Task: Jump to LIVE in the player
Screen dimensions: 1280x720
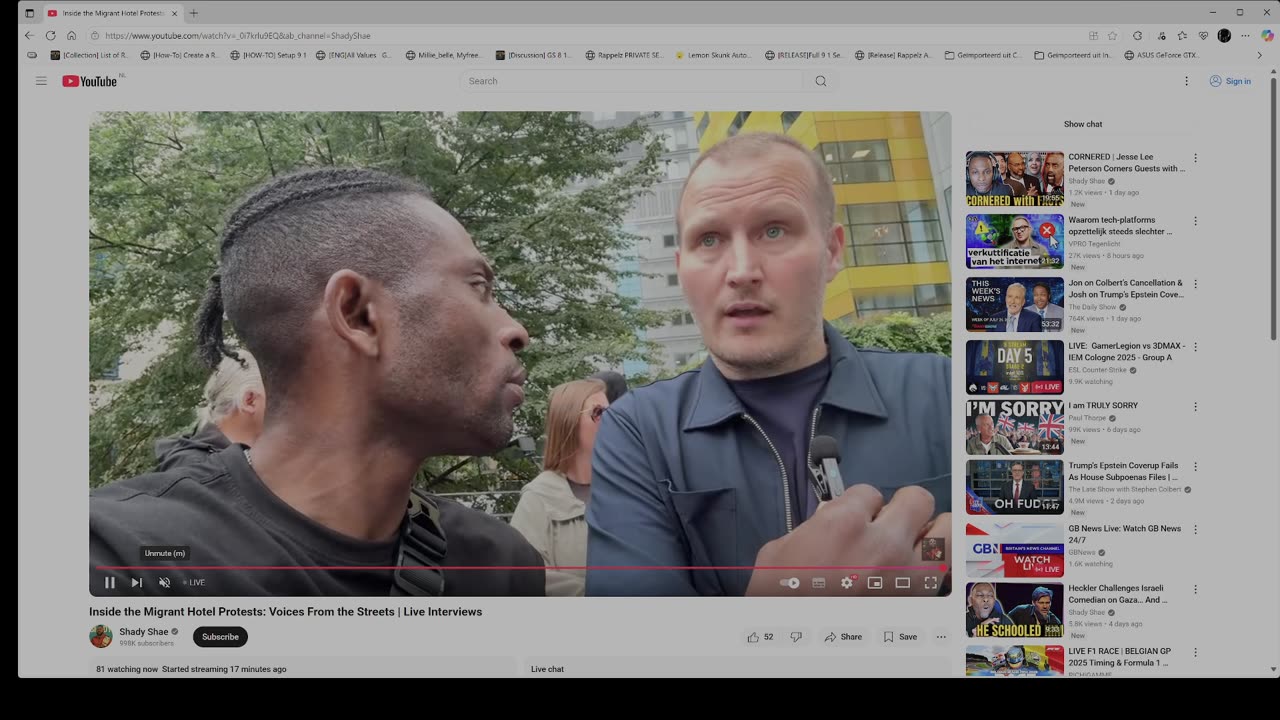Action: pos(194,583)
